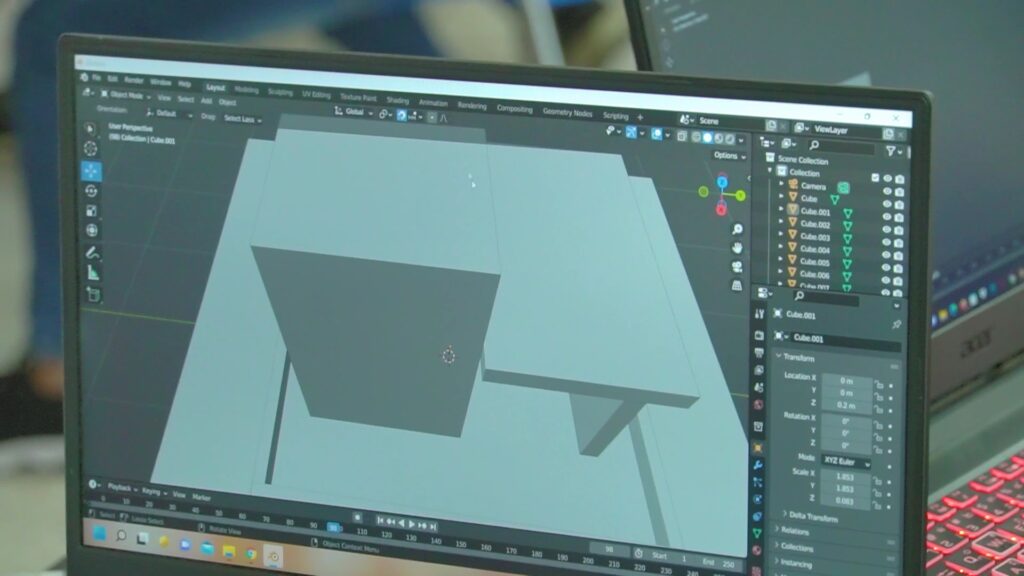Click the red X axis on navigation gizmo
The image size is (1024, 576).
[x=721, y=209]
